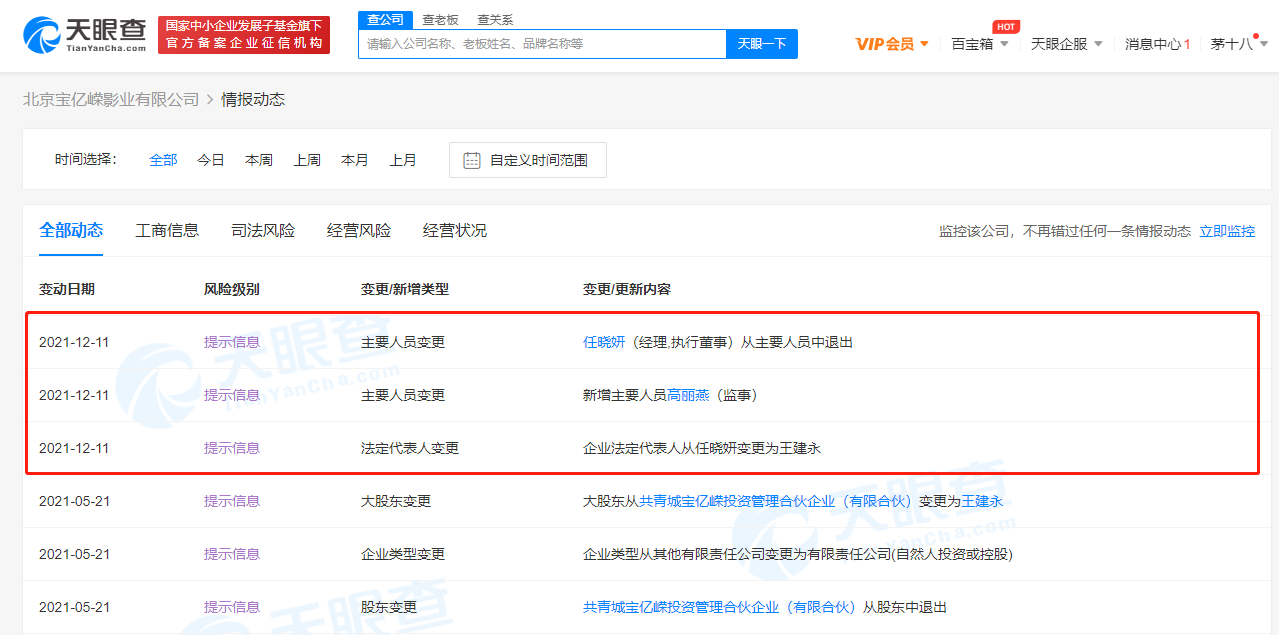Click calendar icon for custom time range
This screenshot has width=1279, height=635.
point(472,160)
